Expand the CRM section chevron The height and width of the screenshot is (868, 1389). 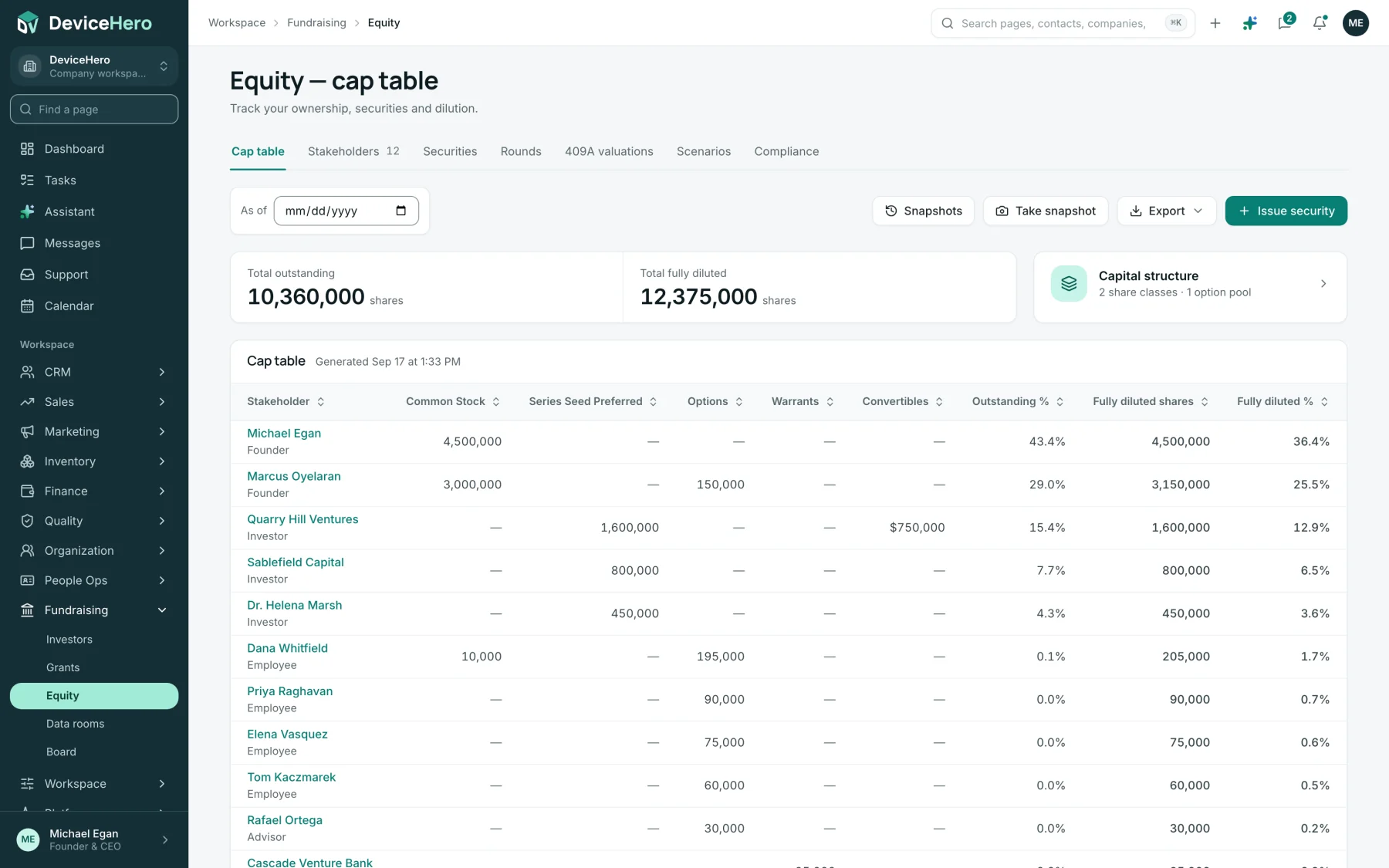point(162,372)
